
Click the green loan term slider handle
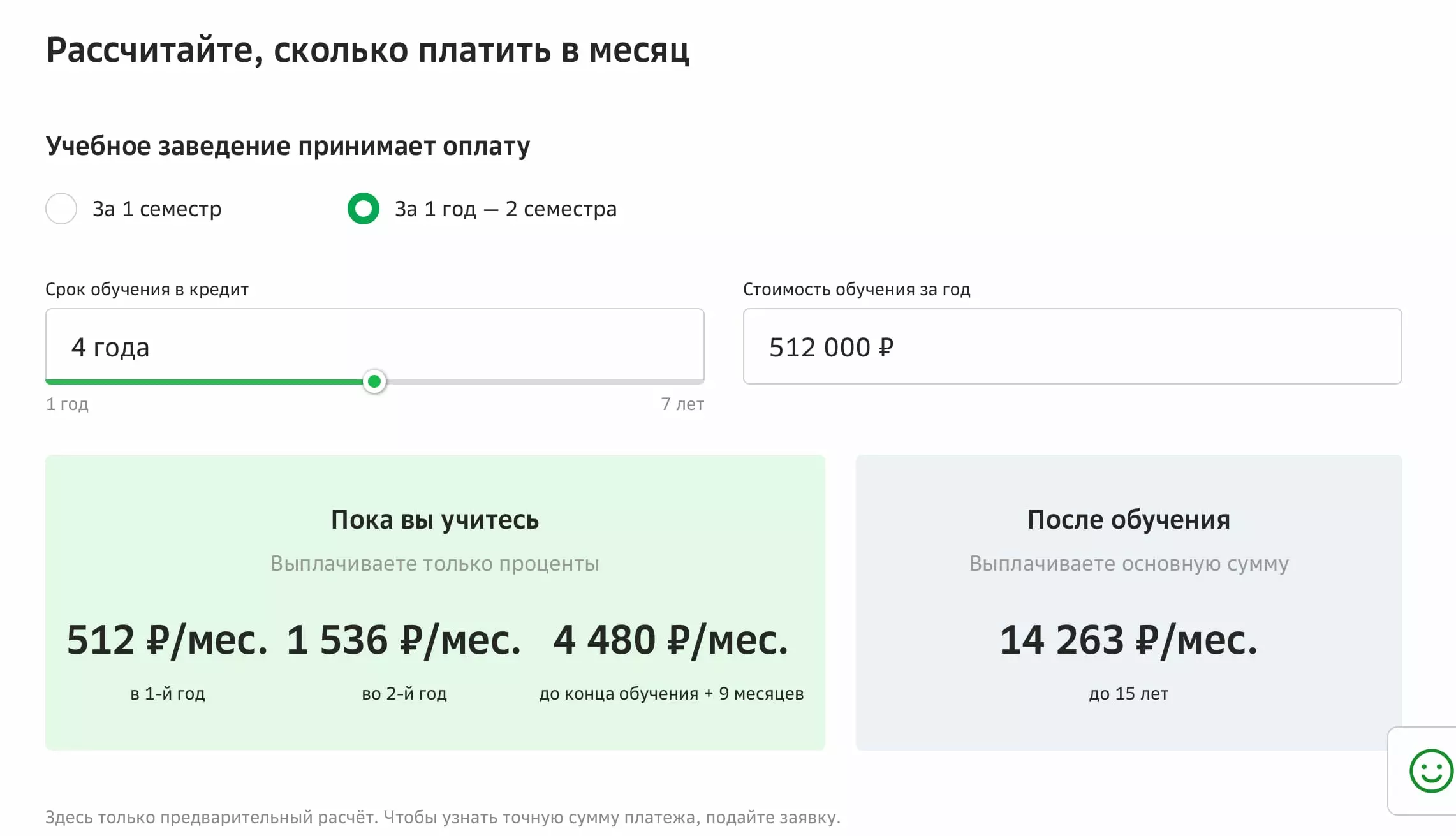click(374, 381)
